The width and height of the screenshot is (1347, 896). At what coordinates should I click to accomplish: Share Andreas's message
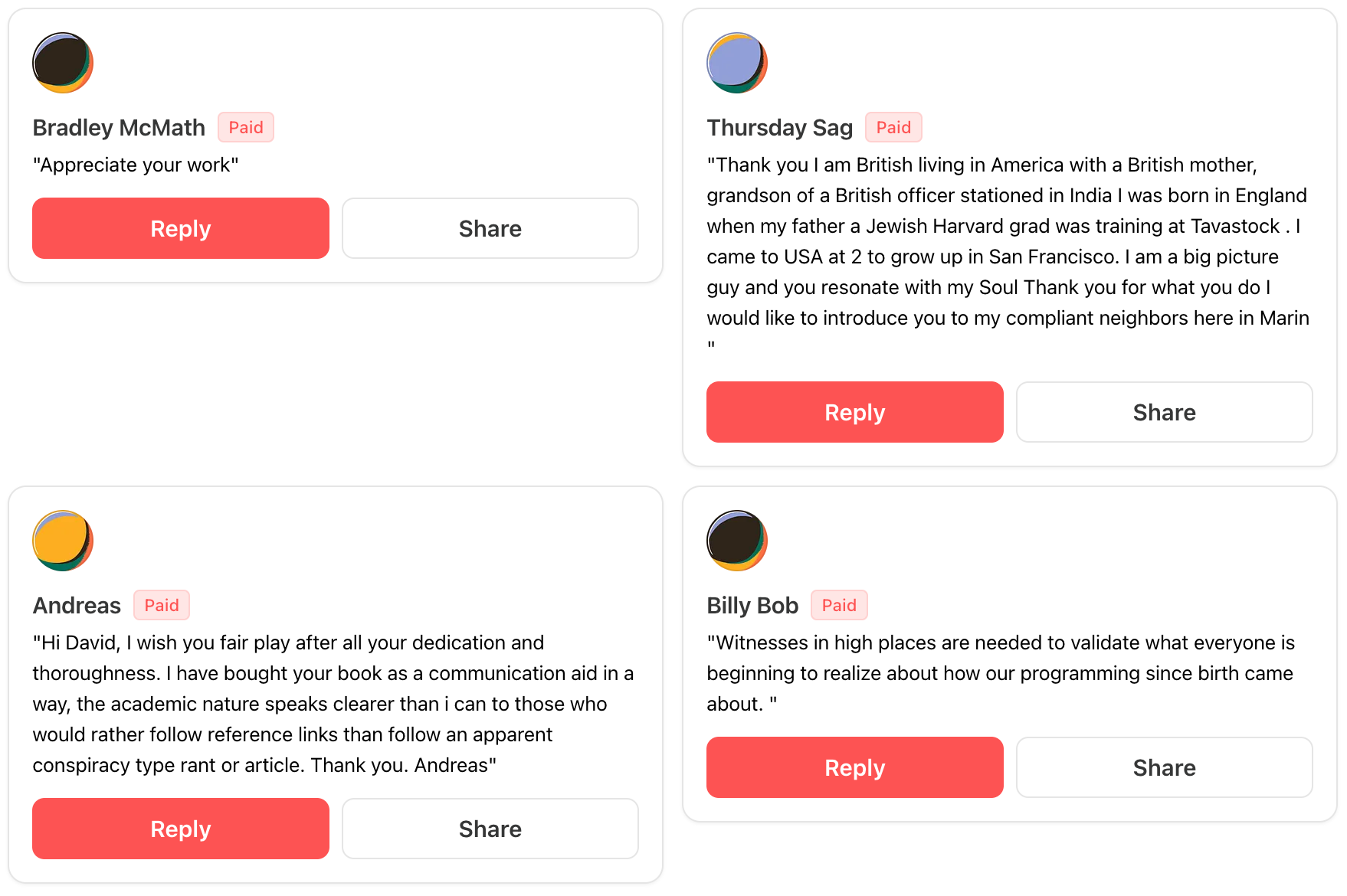pos(490,829)
